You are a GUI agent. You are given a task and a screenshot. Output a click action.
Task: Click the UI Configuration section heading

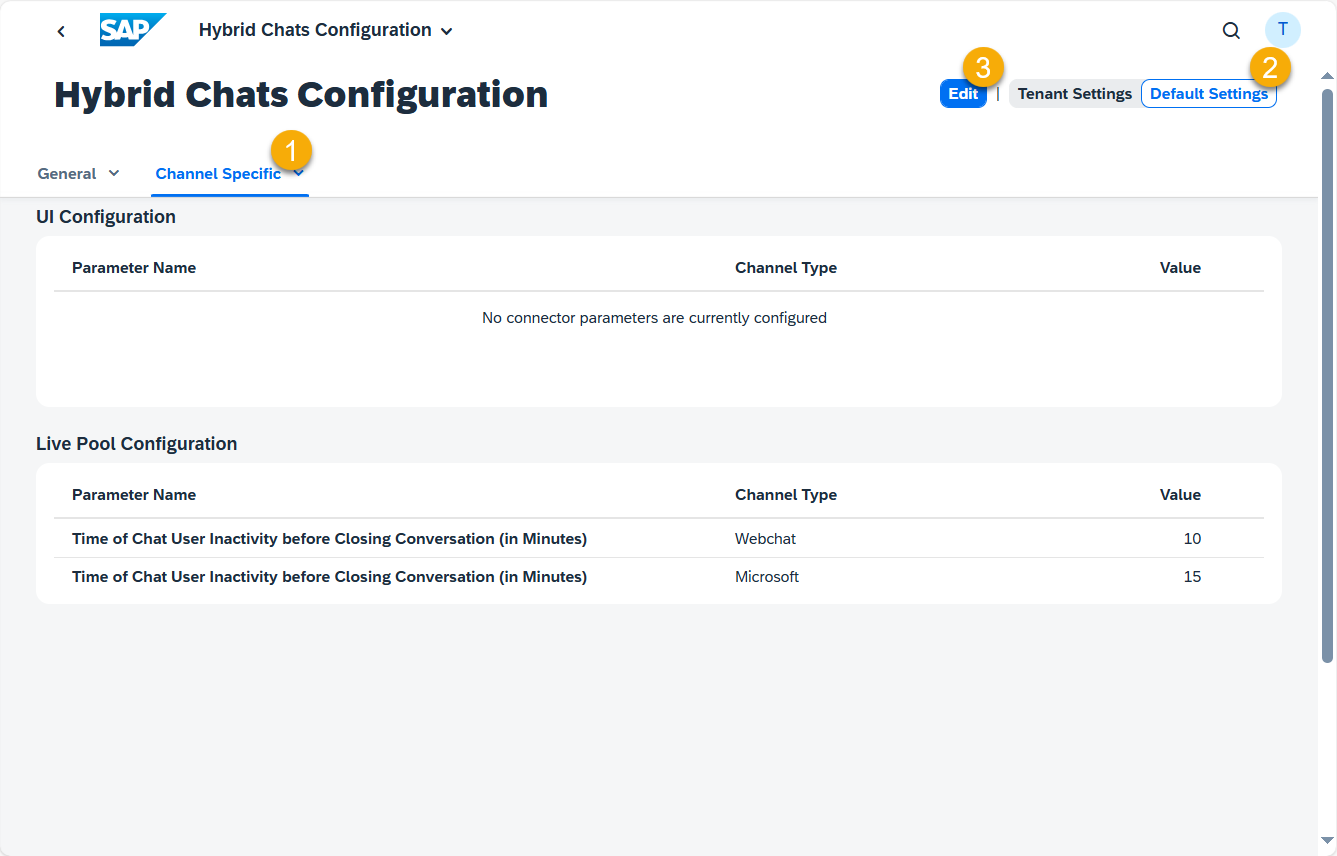pyautogui.click(x=106, y=217)
